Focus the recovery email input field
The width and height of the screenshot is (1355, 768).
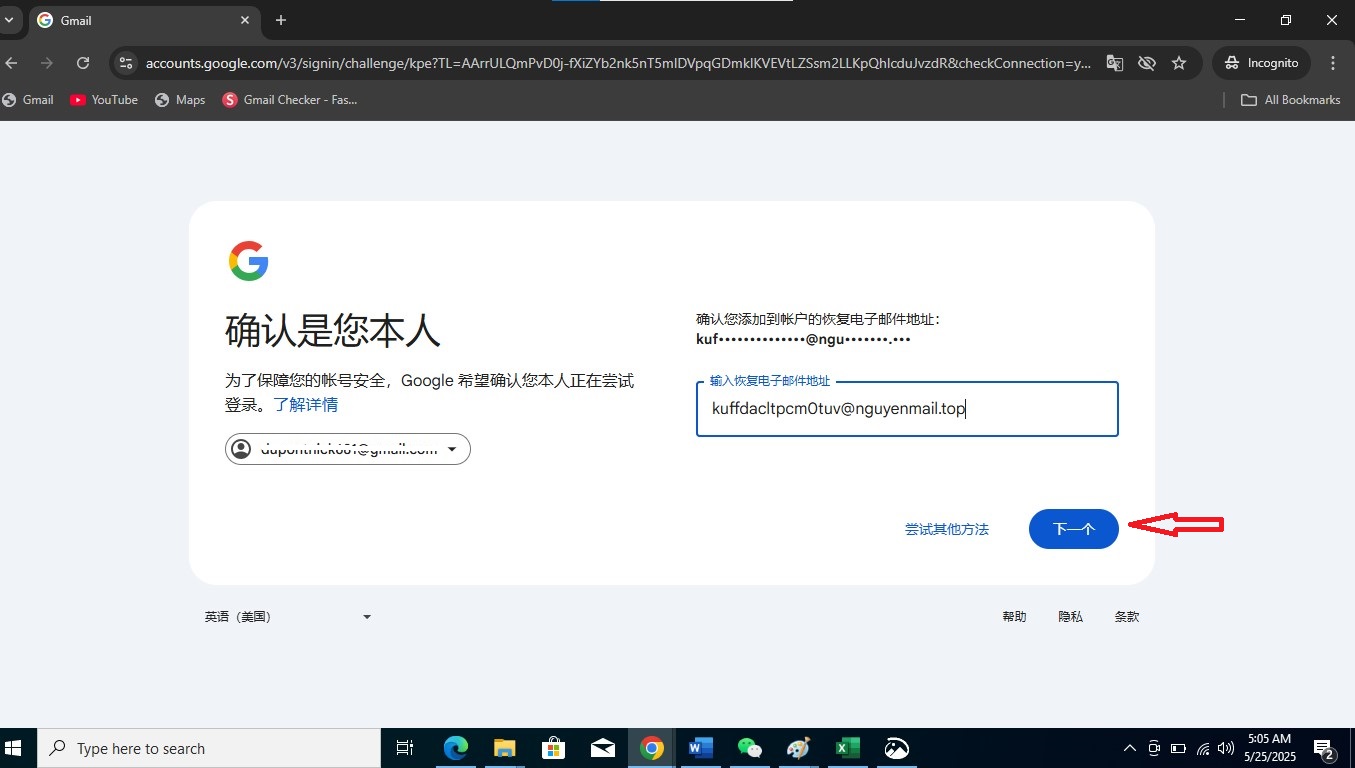click(906, 409)
